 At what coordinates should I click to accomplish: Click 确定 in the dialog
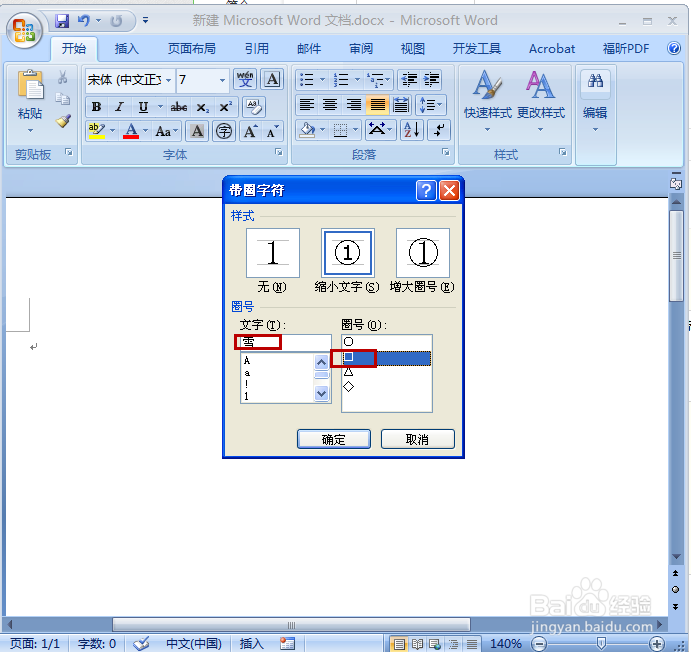tap(334, 439)
